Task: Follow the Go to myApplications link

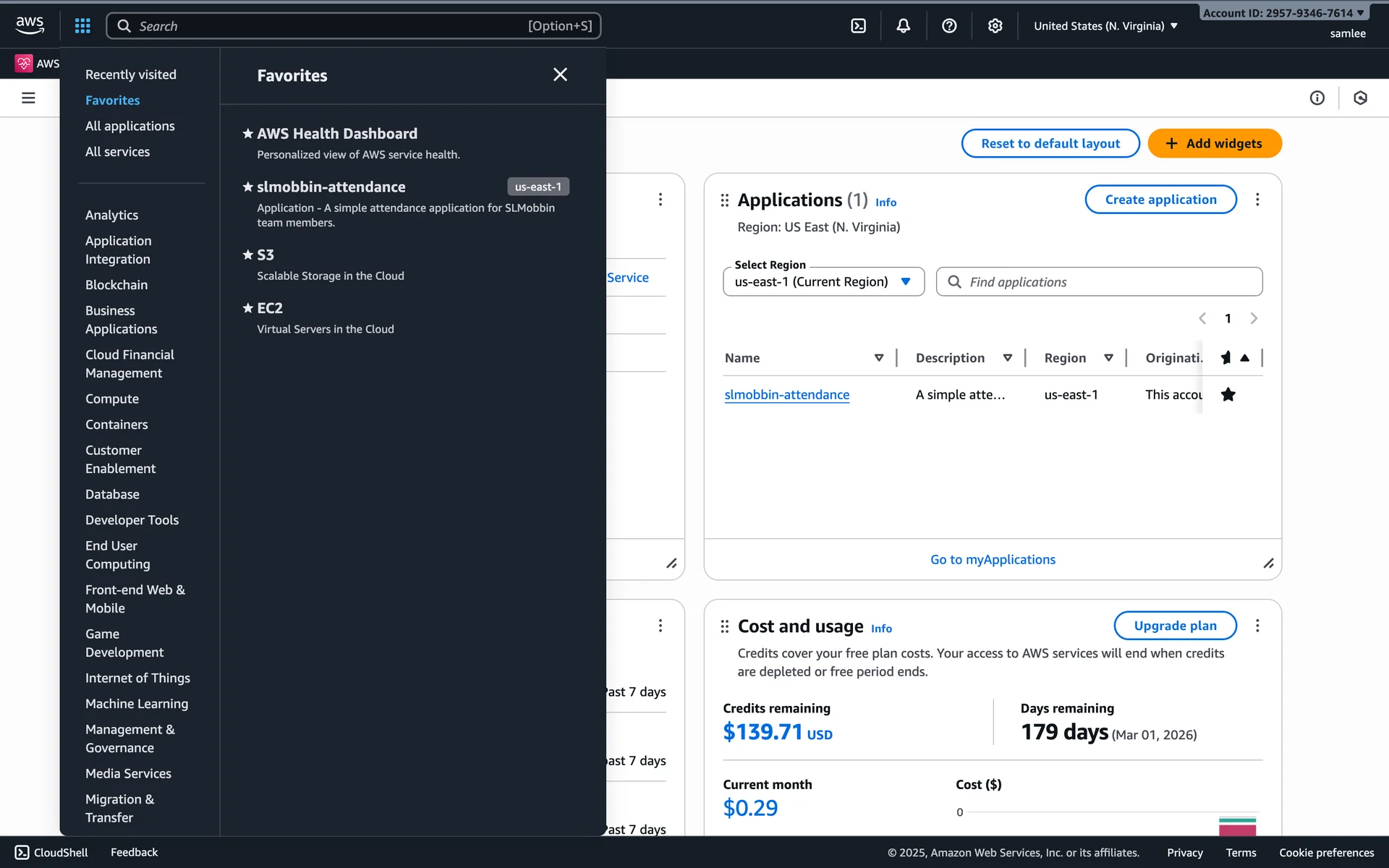Action: coord(993,559)
